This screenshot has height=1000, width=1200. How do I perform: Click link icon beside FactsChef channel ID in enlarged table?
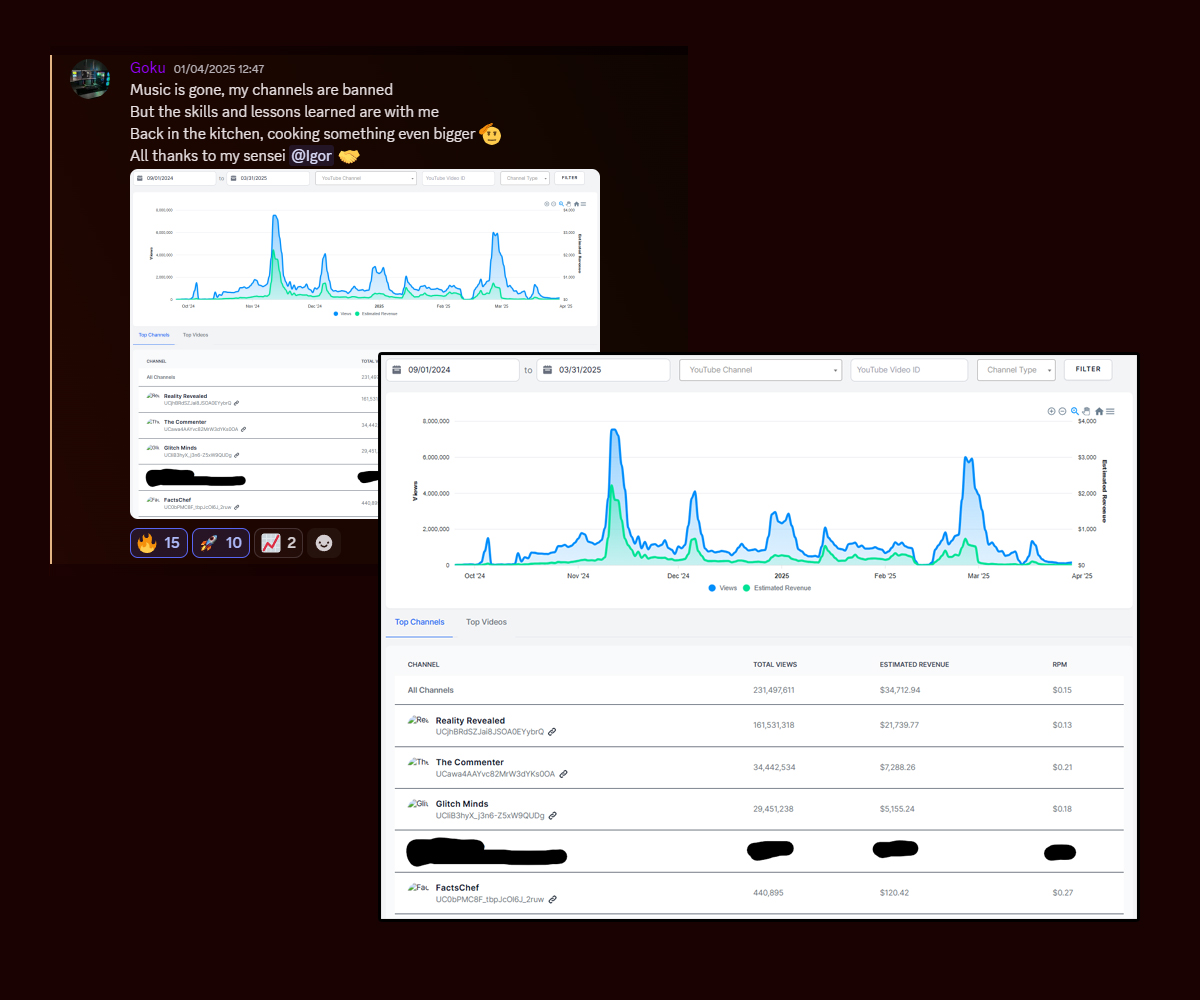(552, 899)
